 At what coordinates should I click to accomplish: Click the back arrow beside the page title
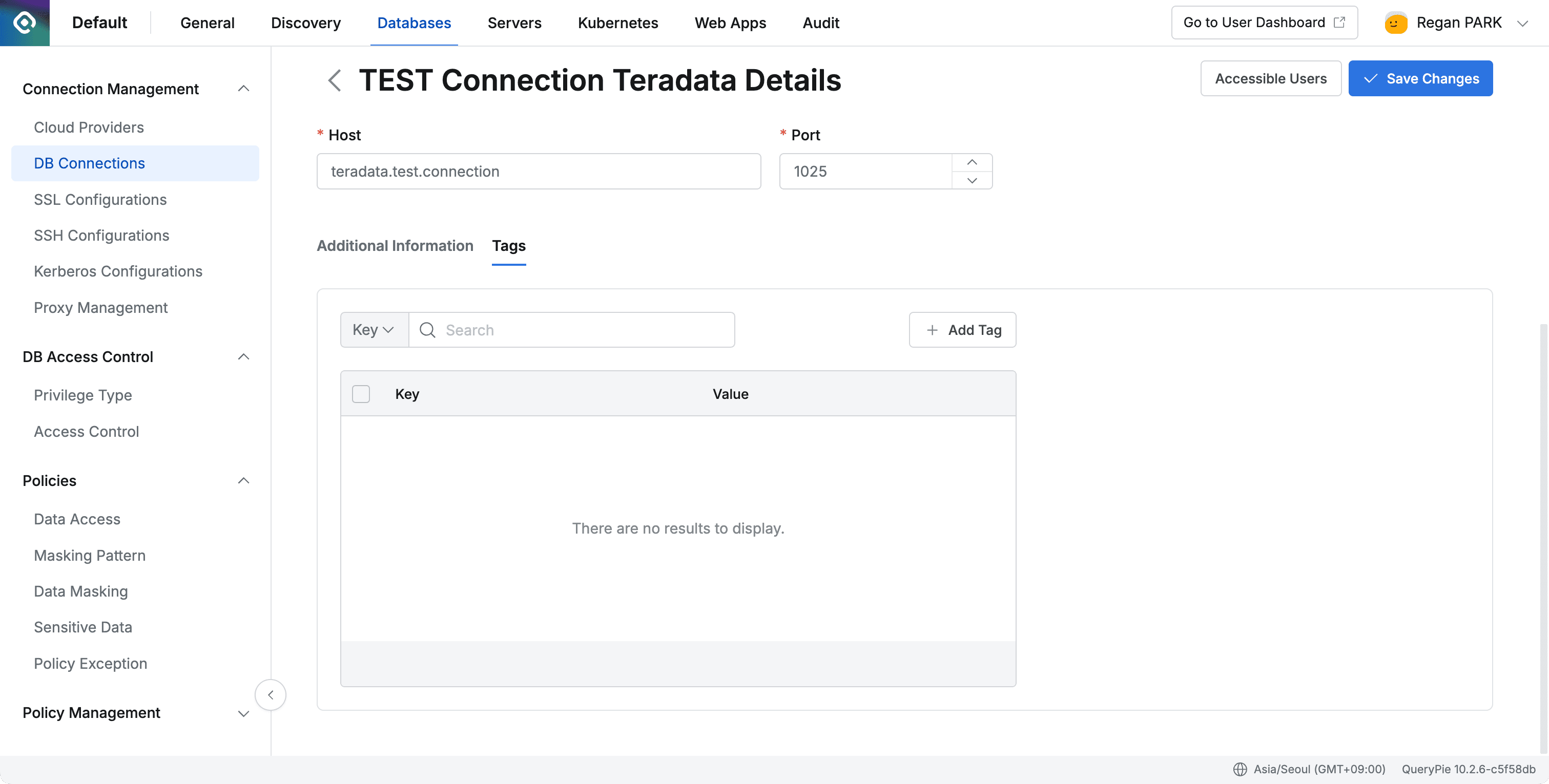point(334,80)
